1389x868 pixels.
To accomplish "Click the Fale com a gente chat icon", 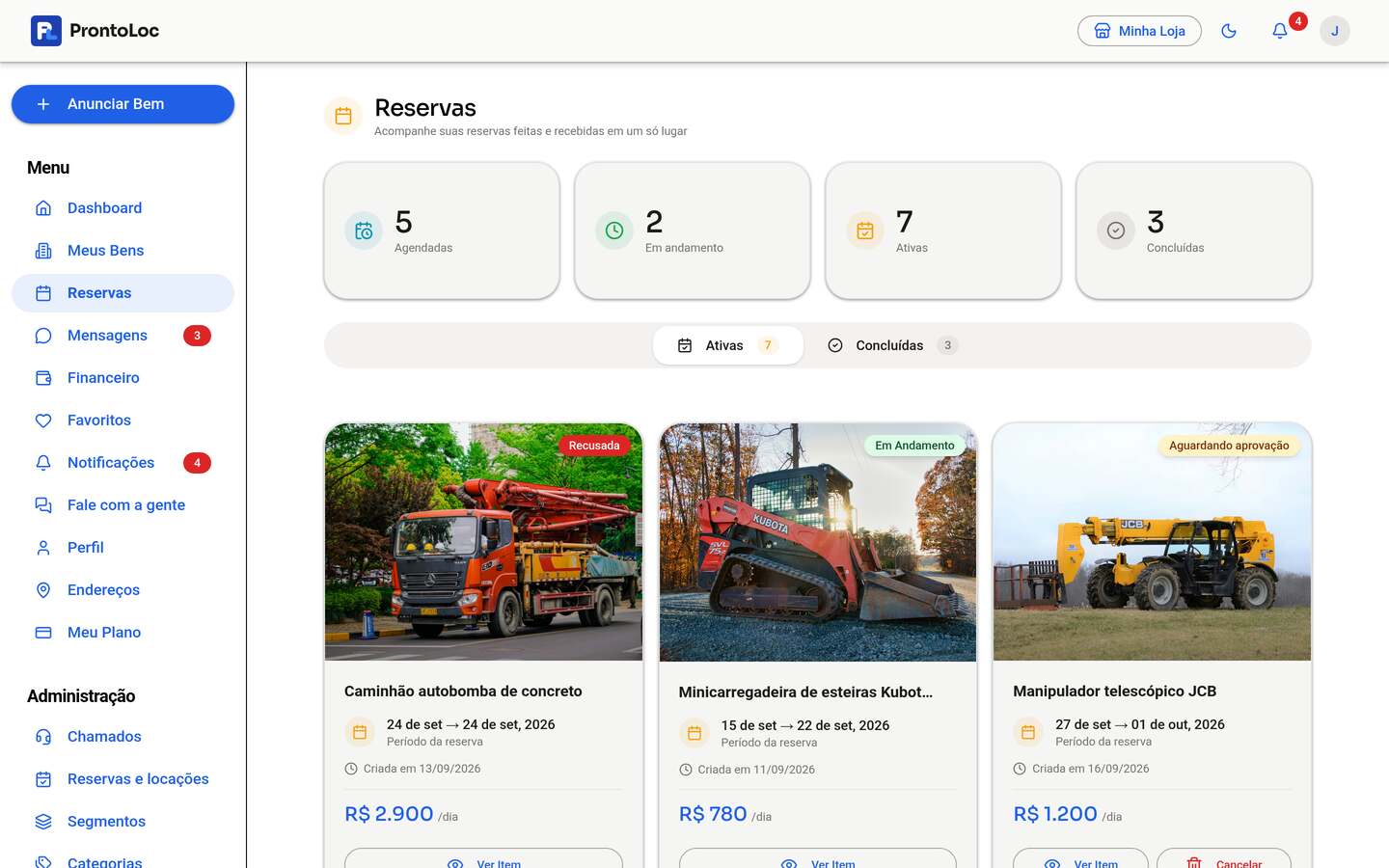I will pyautogui.click(x=43, y=505).
